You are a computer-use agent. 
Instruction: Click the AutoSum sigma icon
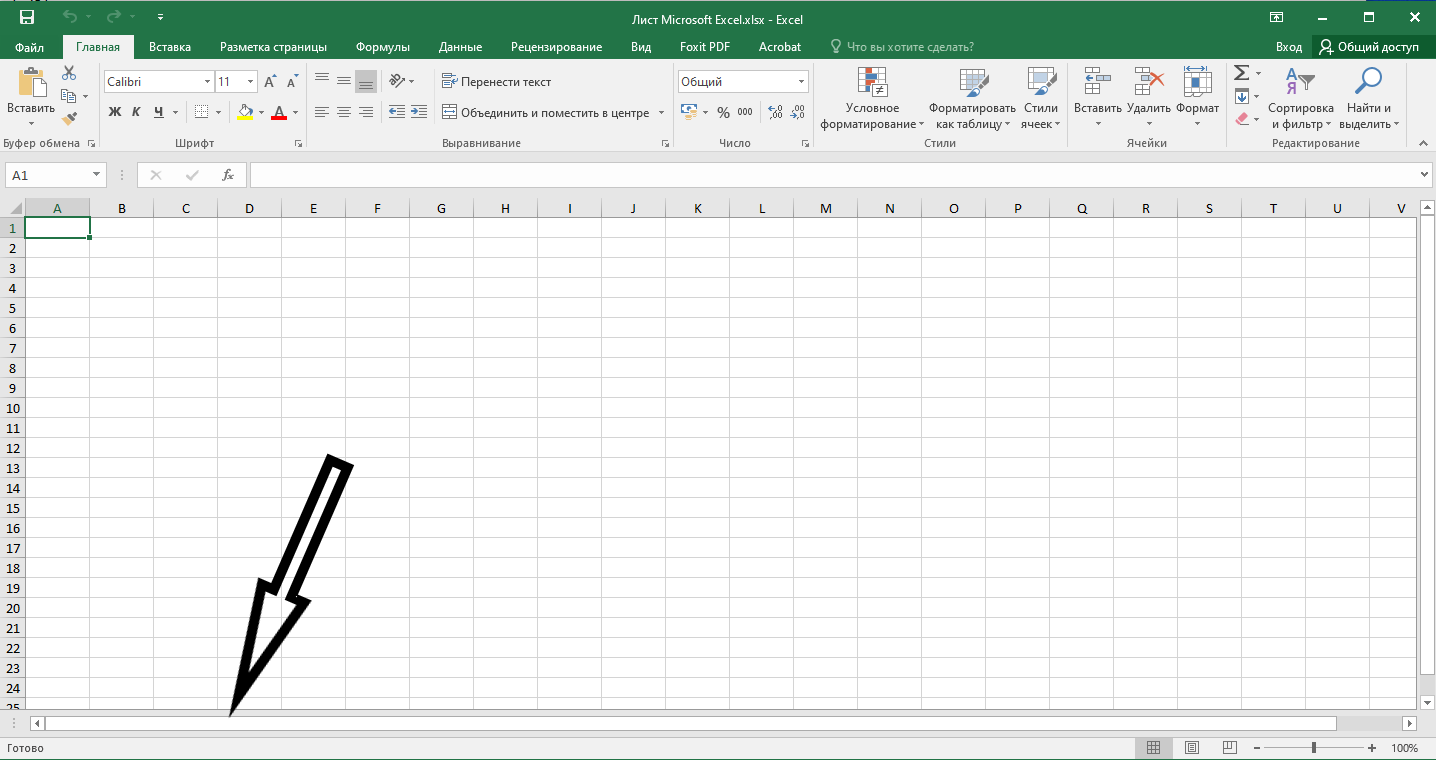pos(1241,73)
